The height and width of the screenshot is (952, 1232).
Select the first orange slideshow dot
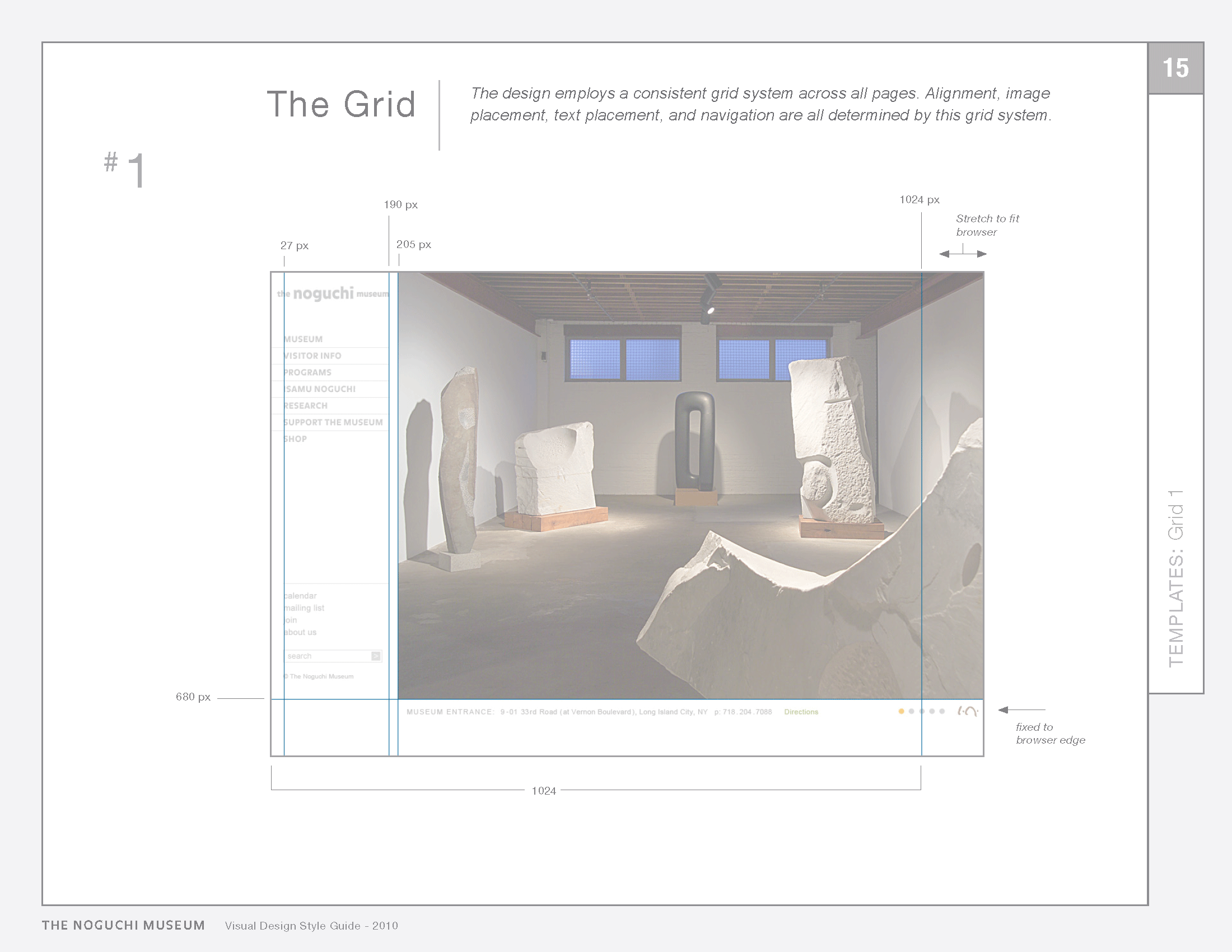pyautogui.click(x=902, y=711)
